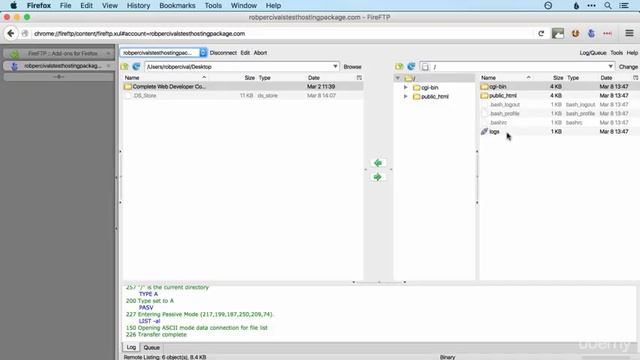Go up a directory in local pane

coord(124,67)
